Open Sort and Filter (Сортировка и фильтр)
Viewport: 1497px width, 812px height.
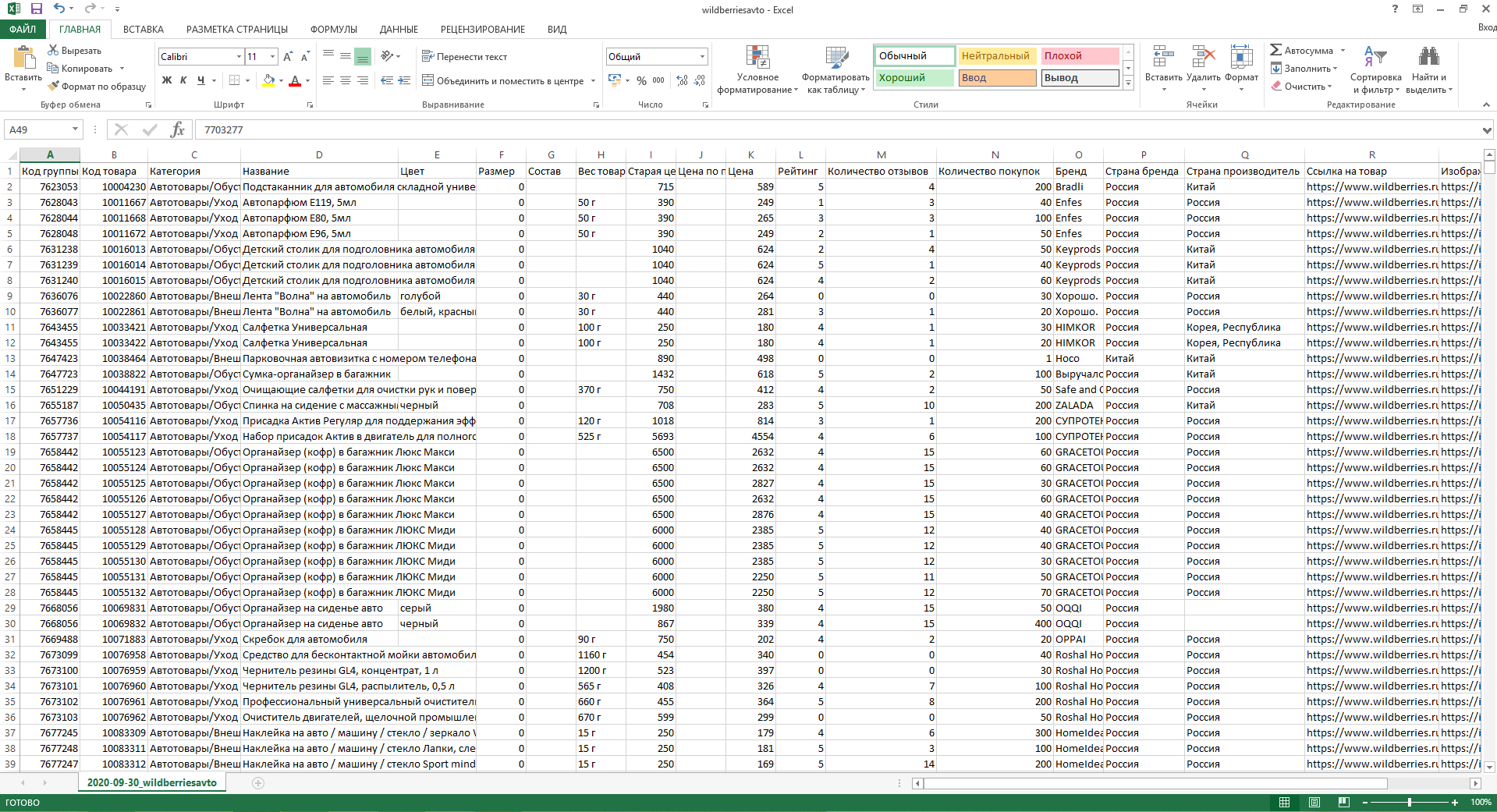[x=1375, y=70]
